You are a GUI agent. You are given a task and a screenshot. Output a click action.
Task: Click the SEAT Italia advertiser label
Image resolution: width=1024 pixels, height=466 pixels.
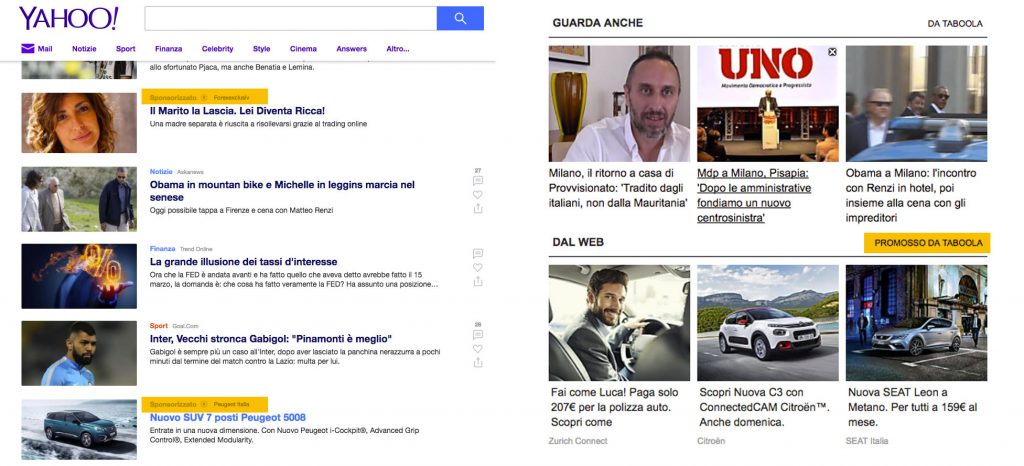click(x=867, y=441)
